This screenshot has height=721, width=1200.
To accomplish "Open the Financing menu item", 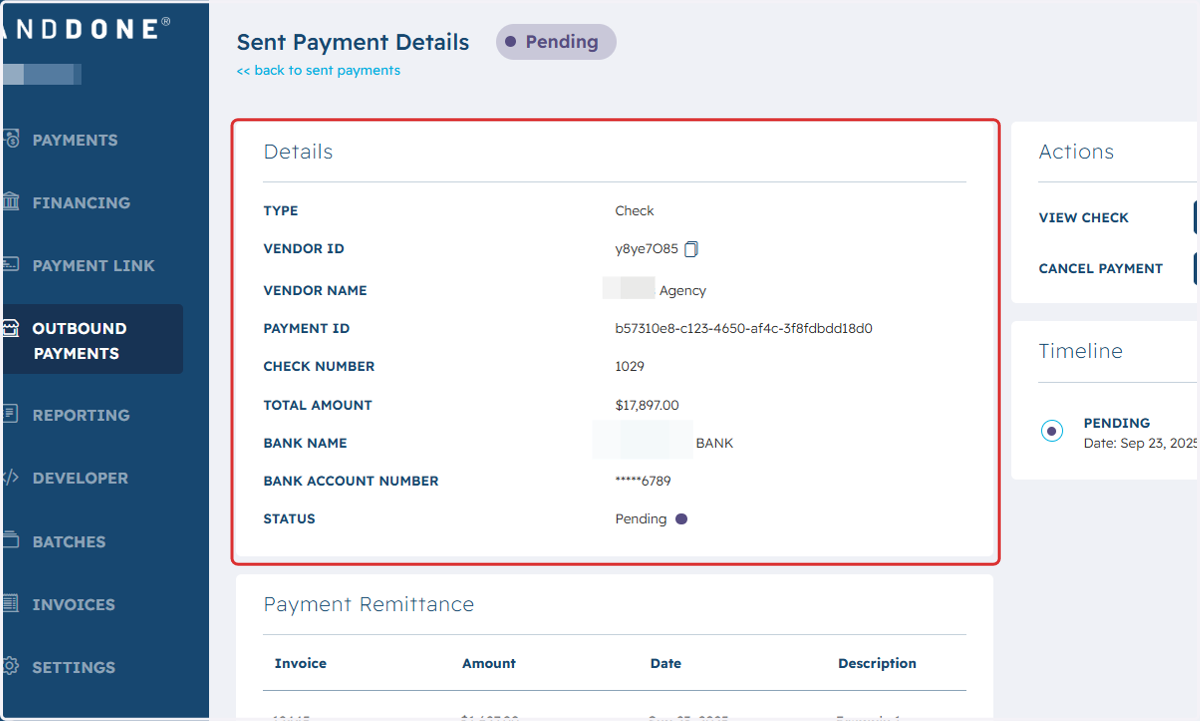I will tap(81, 203).
